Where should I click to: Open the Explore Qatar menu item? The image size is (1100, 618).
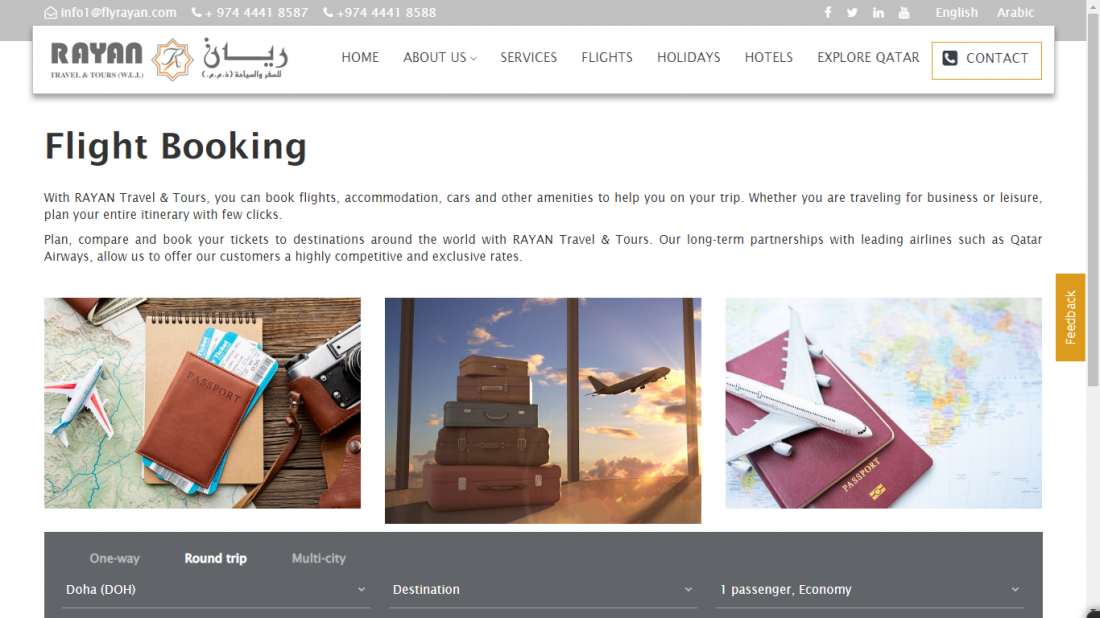point(868,58)
